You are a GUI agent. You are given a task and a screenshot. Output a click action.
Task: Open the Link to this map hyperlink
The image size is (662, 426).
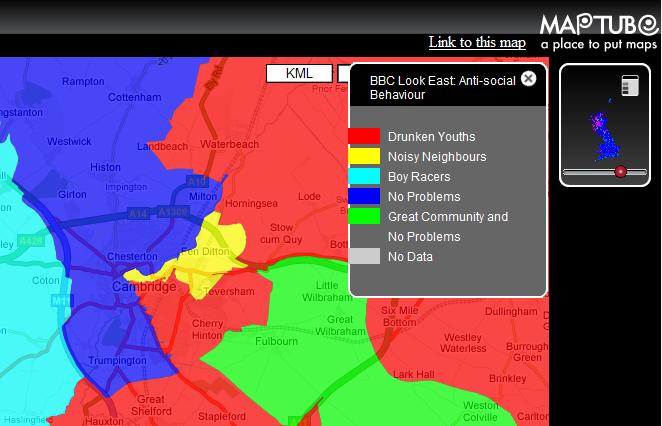pos(477,42)
